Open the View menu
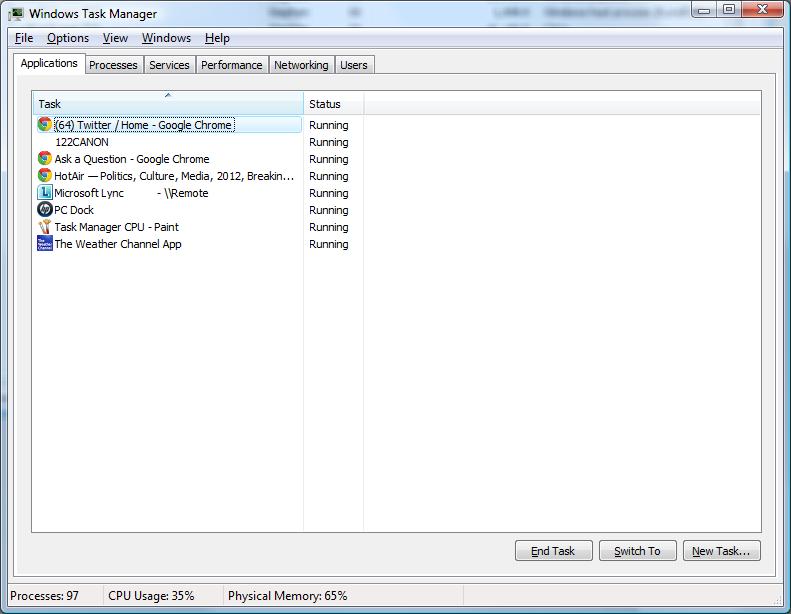Viewport: 791px width, 614px height. [x=115, y=38]
